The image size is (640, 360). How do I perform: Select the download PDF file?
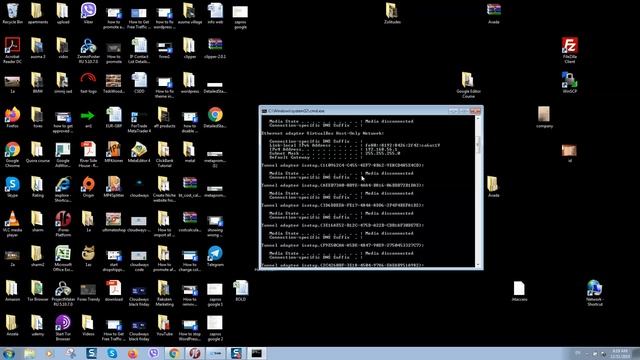(x=114, y=288)
